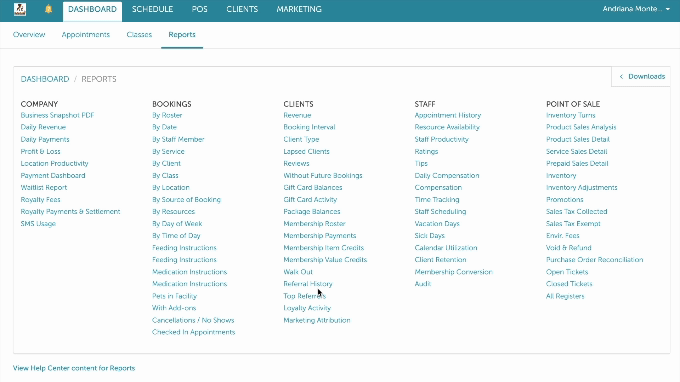Open the clients Revenue report
This screenshot has width=680, height=382.
click(297, 115)
